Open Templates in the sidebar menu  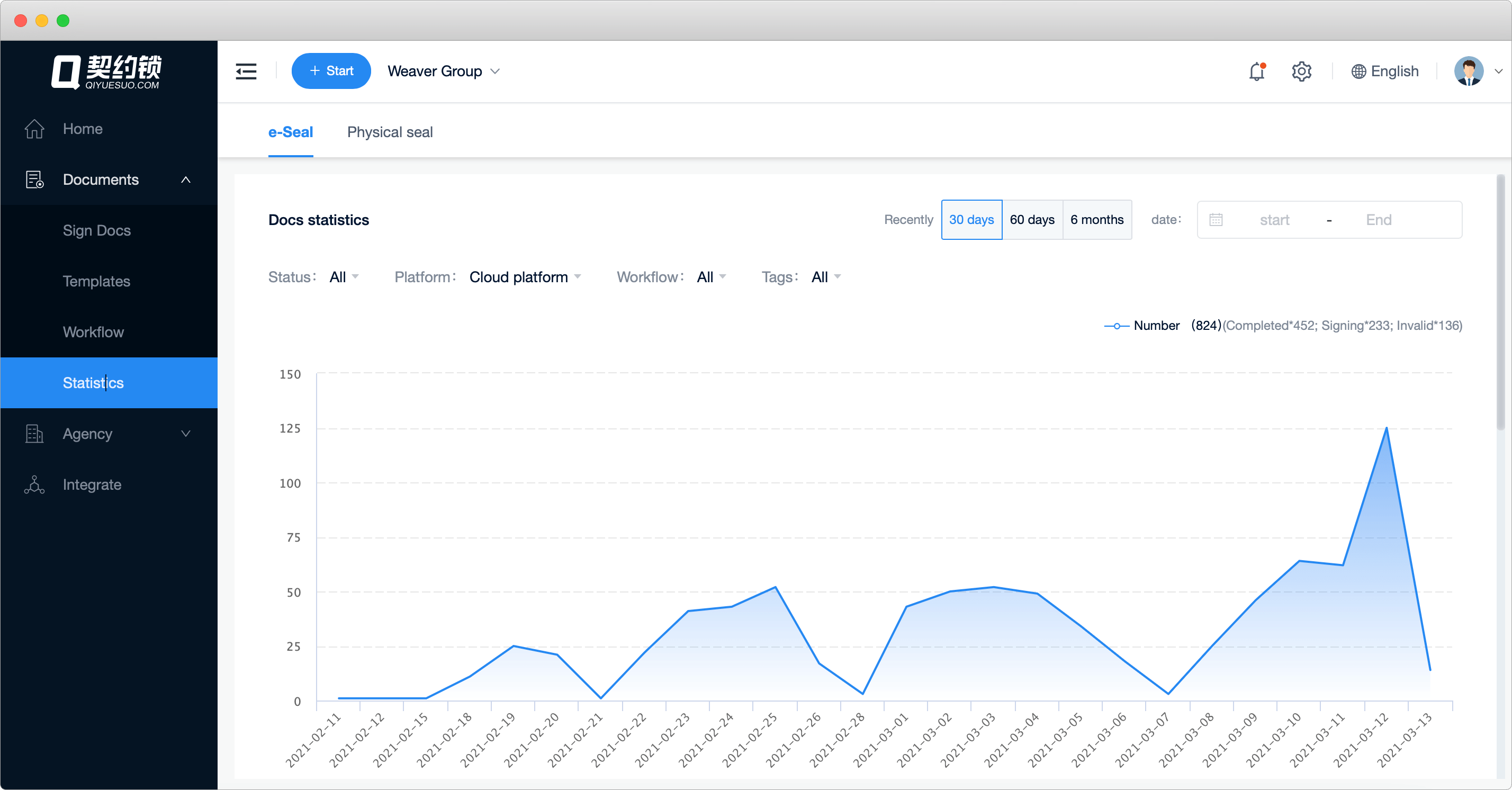[x=96, y=281]
